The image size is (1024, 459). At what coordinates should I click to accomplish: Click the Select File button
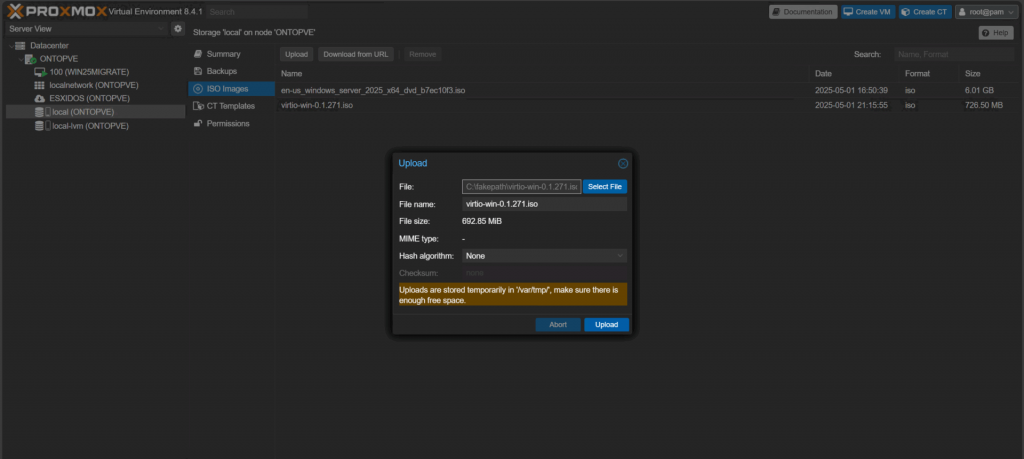605,187
